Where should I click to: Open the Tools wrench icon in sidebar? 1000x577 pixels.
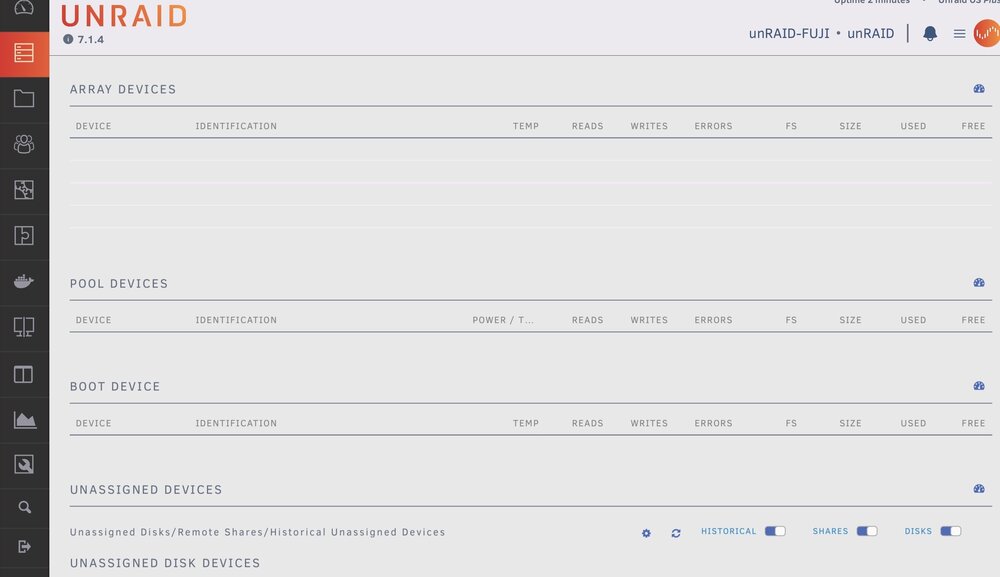[24, 465]
